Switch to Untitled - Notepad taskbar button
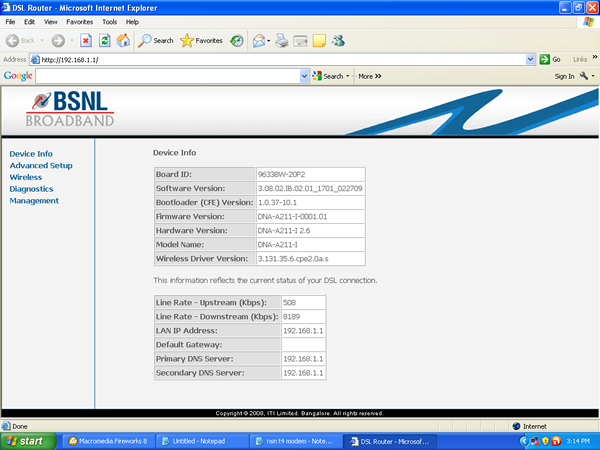 202,441
